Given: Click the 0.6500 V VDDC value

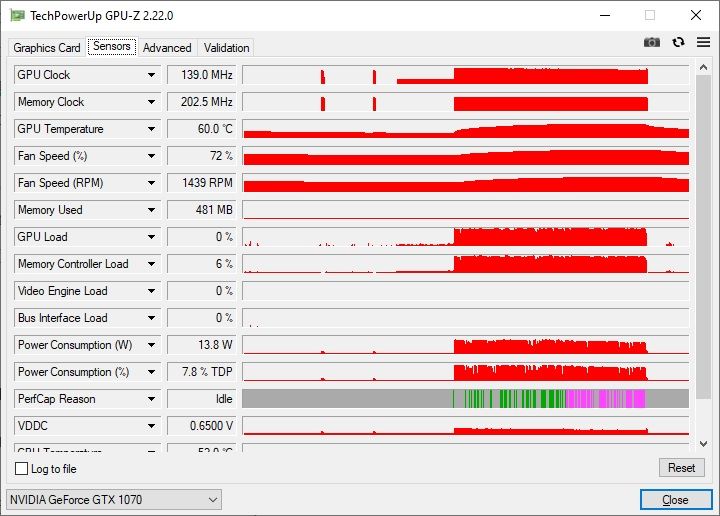Looking at the screenshot, I should pos(202,426).
